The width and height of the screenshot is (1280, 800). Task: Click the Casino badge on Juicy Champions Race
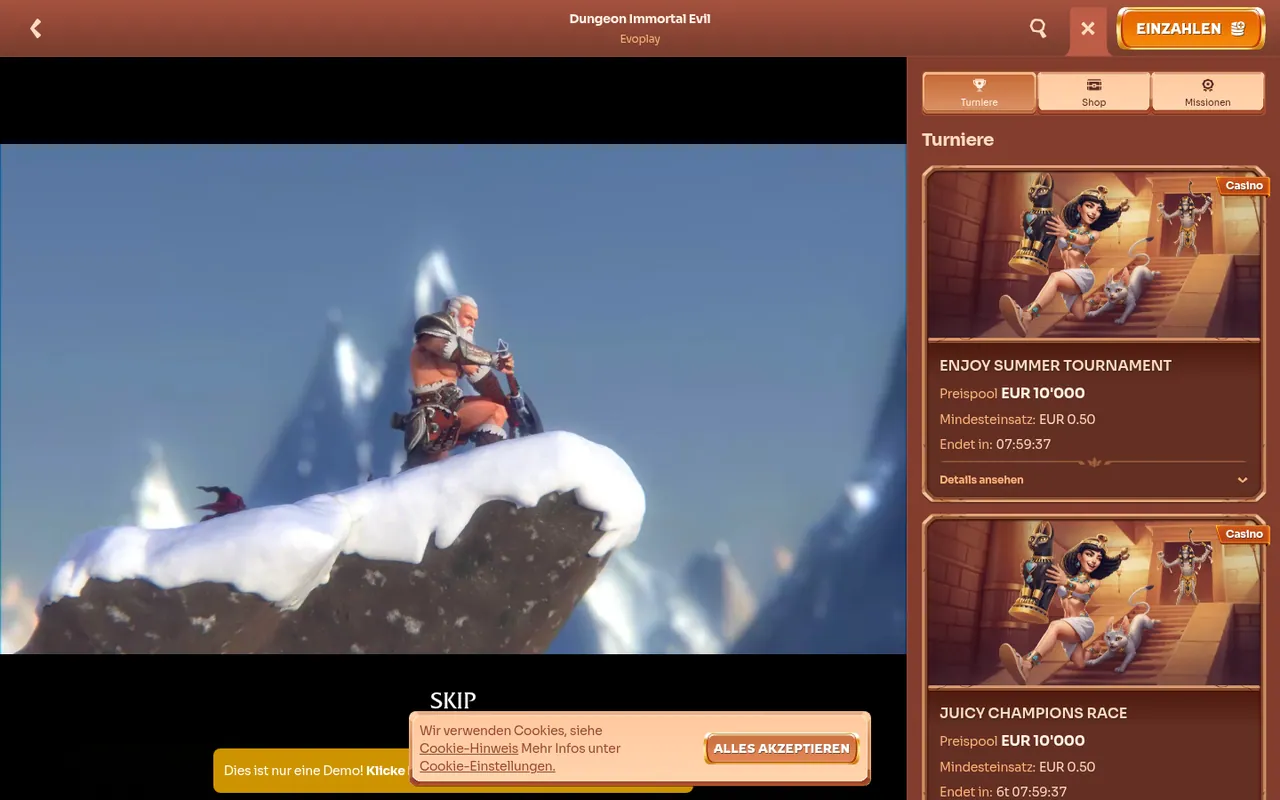pos(1244,534)
